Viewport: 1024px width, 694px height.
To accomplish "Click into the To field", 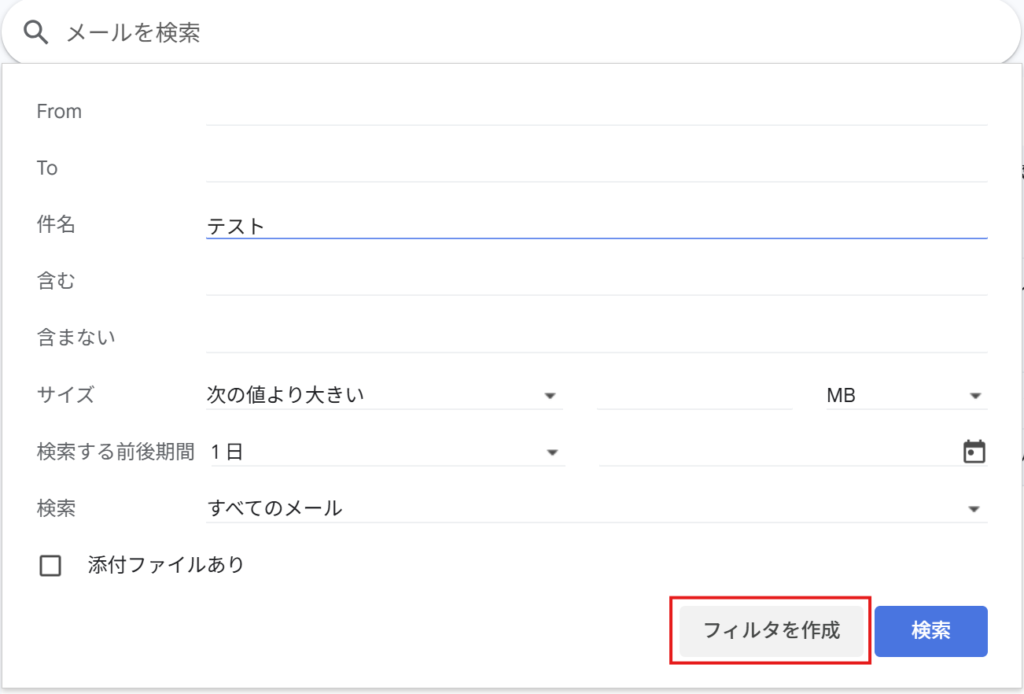I will [596, 168].
